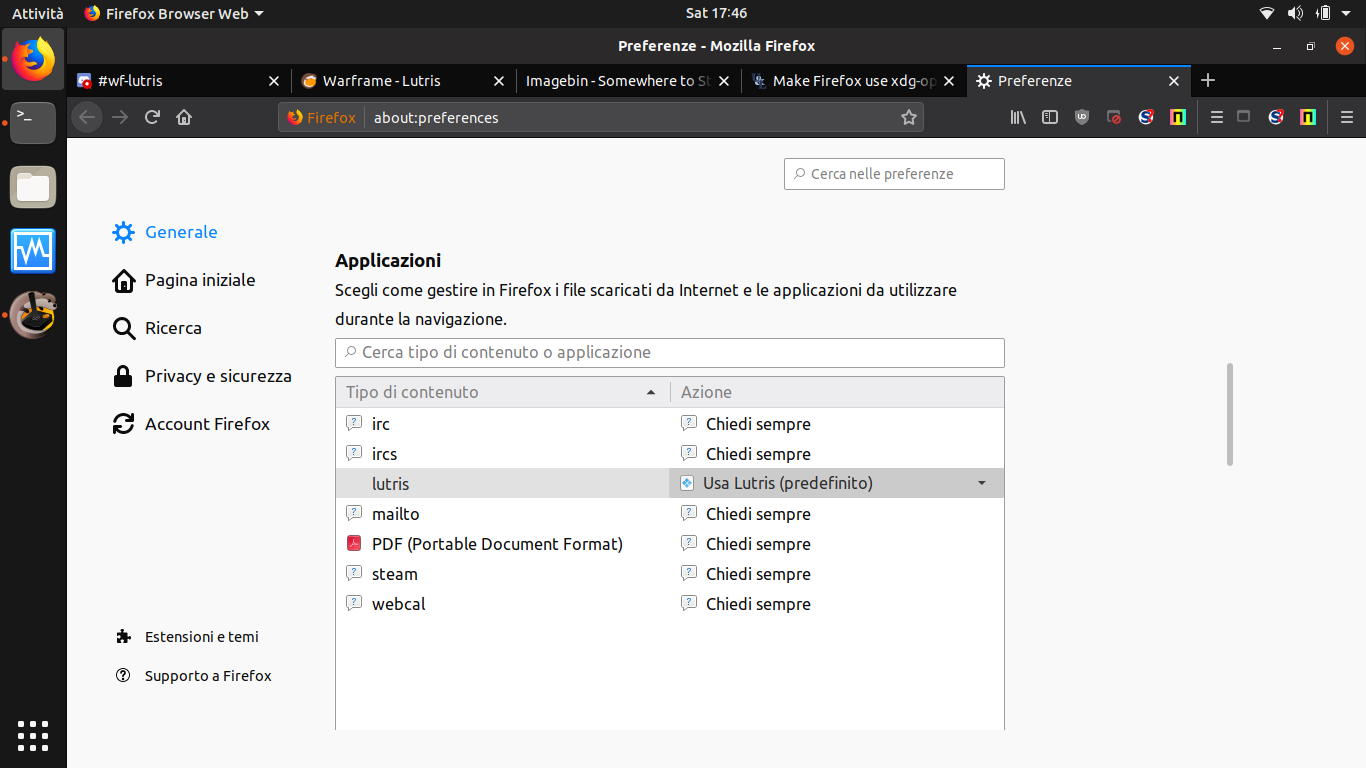The height and width of the screenshot is (768, 1366).
Task: Close the #wf-lutris tab
Action: coord(274,81)
